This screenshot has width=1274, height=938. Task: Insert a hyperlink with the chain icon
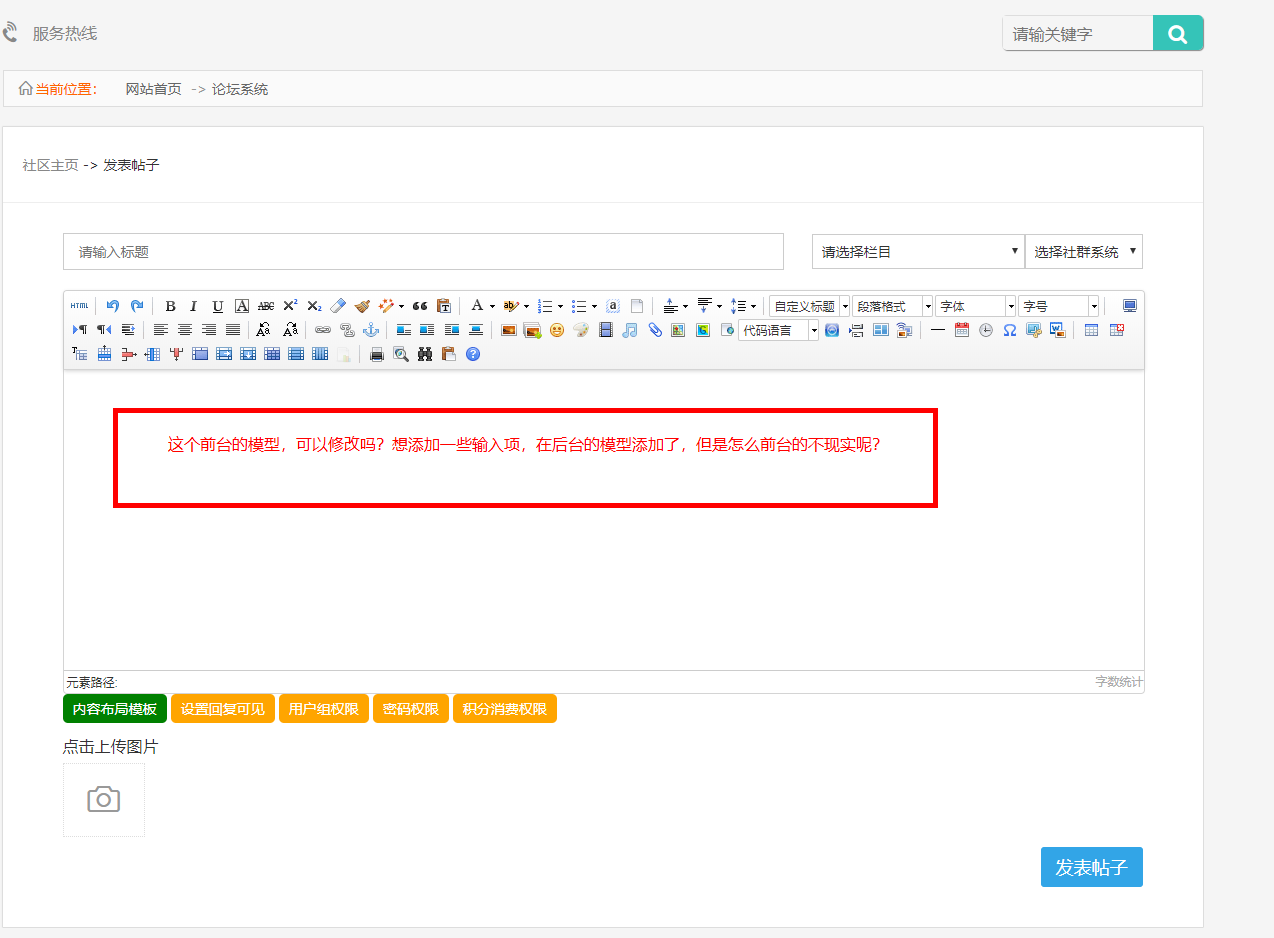coord(322,330)
